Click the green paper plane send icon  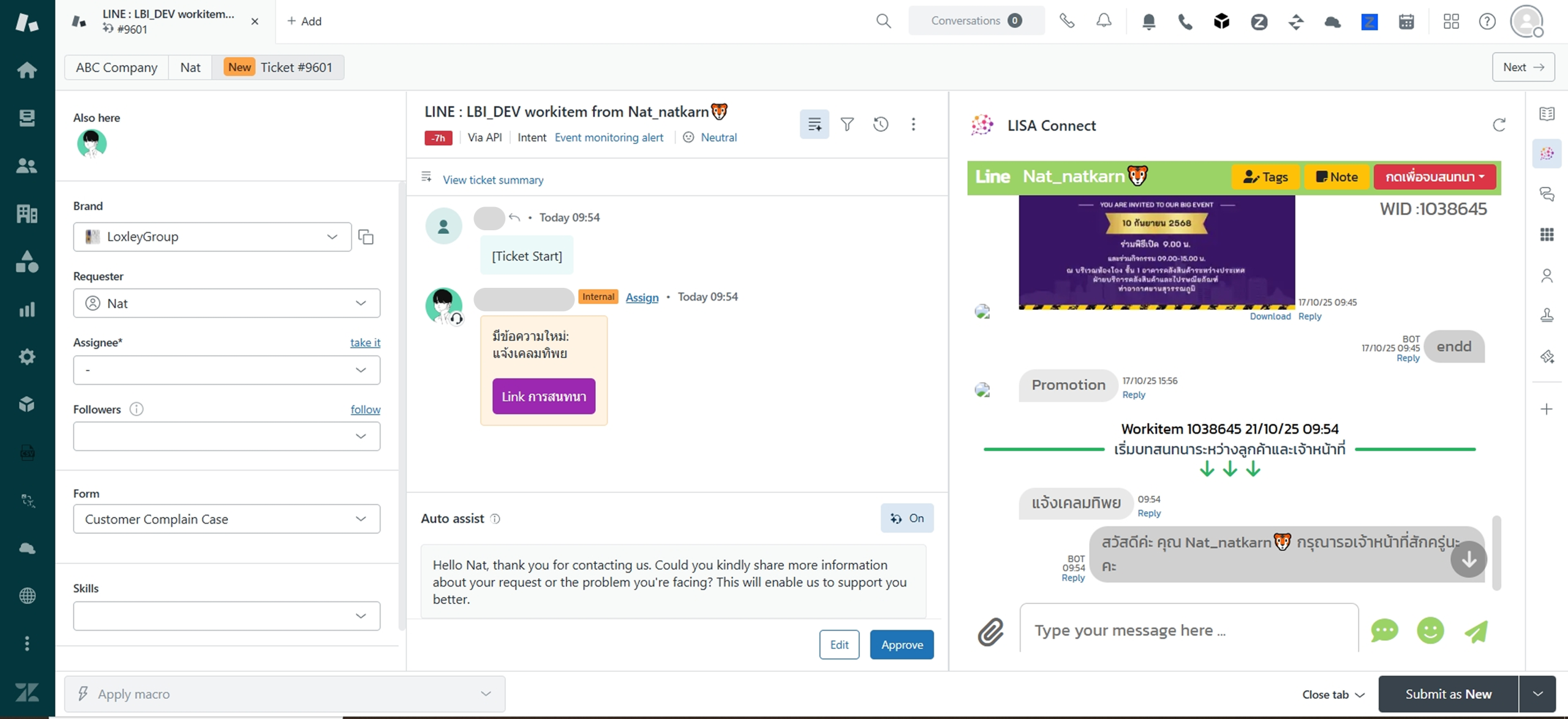[x=1476, y=631]
